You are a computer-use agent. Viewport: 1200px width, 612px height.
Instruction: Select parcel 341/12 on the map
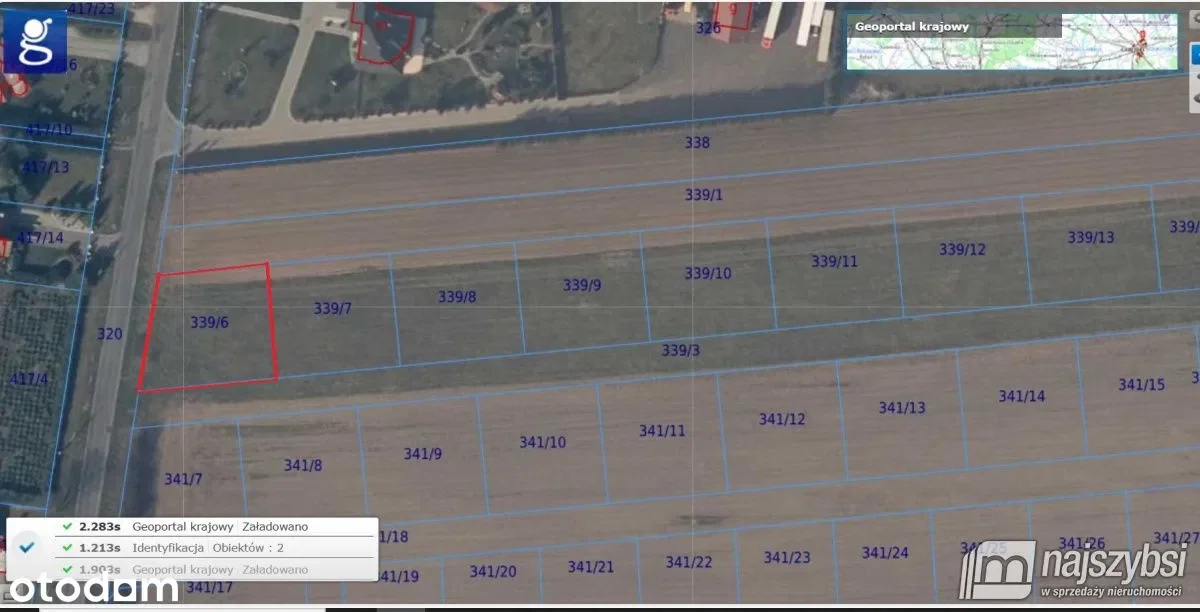[x=781, y=419]
